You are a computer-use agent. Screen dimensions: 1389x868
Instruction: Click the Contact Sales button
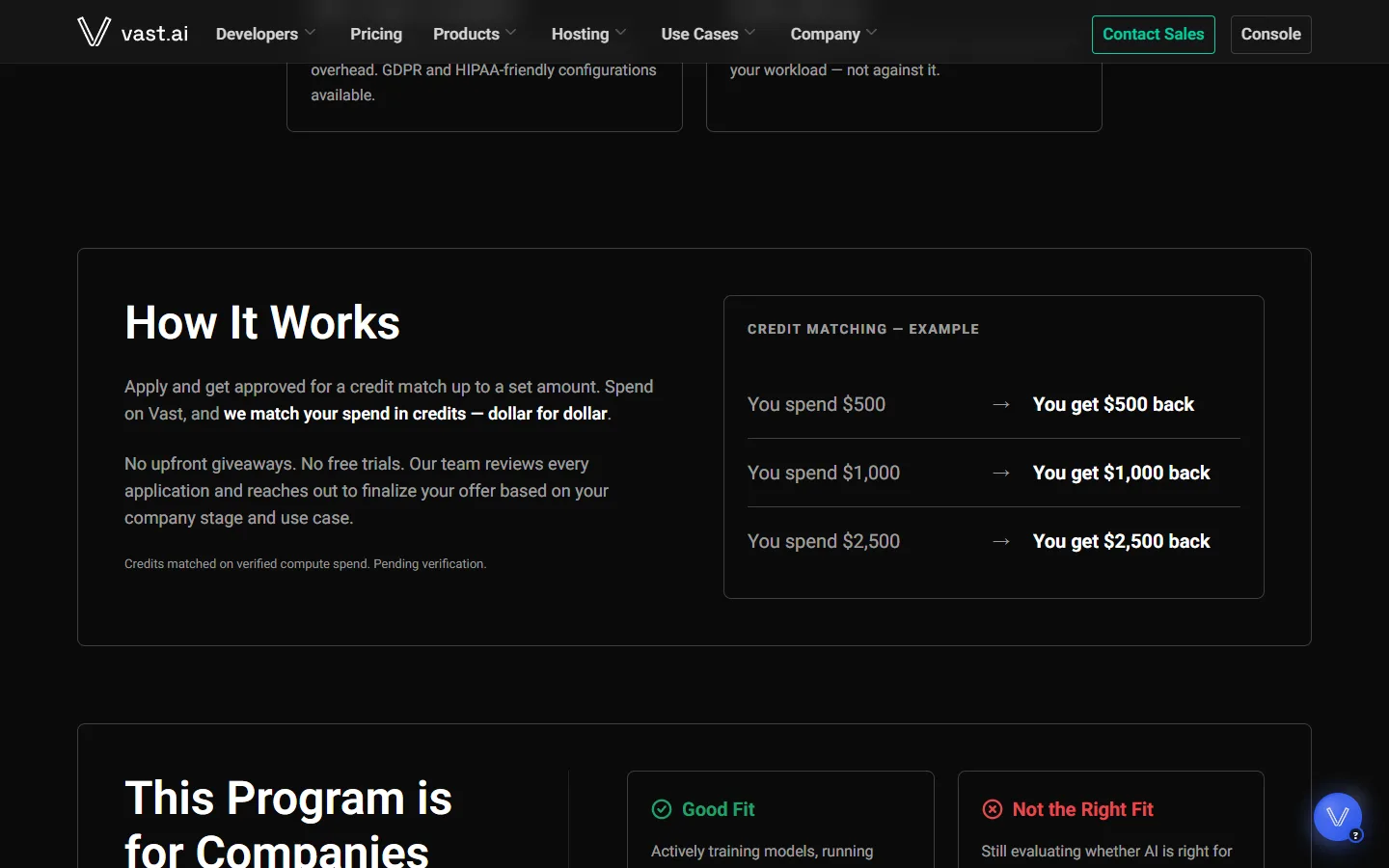click(x=1154, y=35)
